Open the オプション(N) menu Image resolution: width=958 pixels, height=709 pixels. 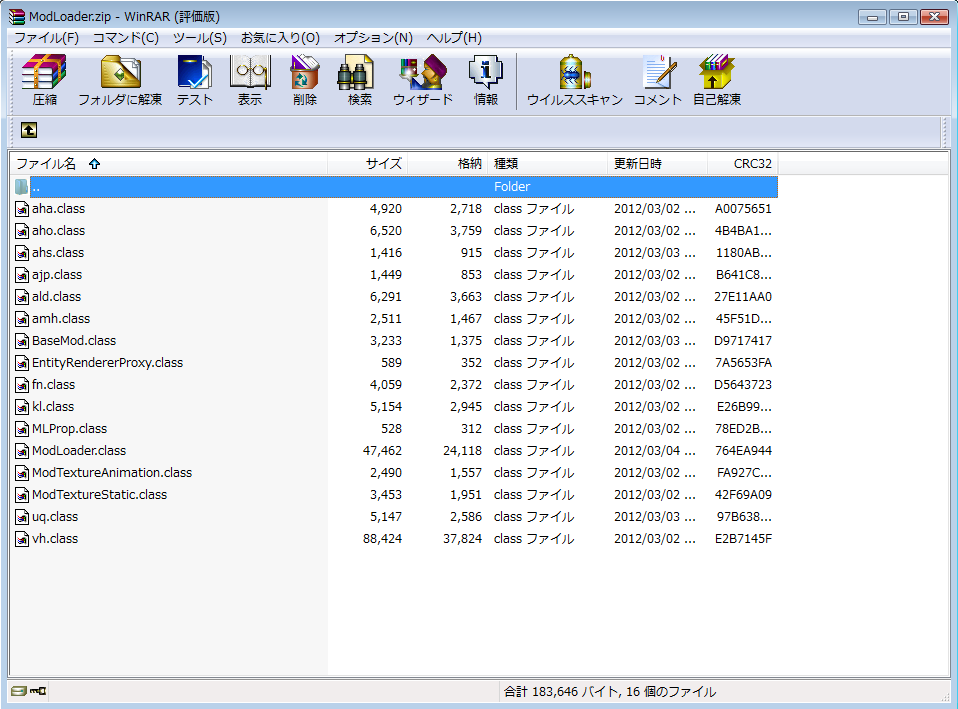click(373, 38)
